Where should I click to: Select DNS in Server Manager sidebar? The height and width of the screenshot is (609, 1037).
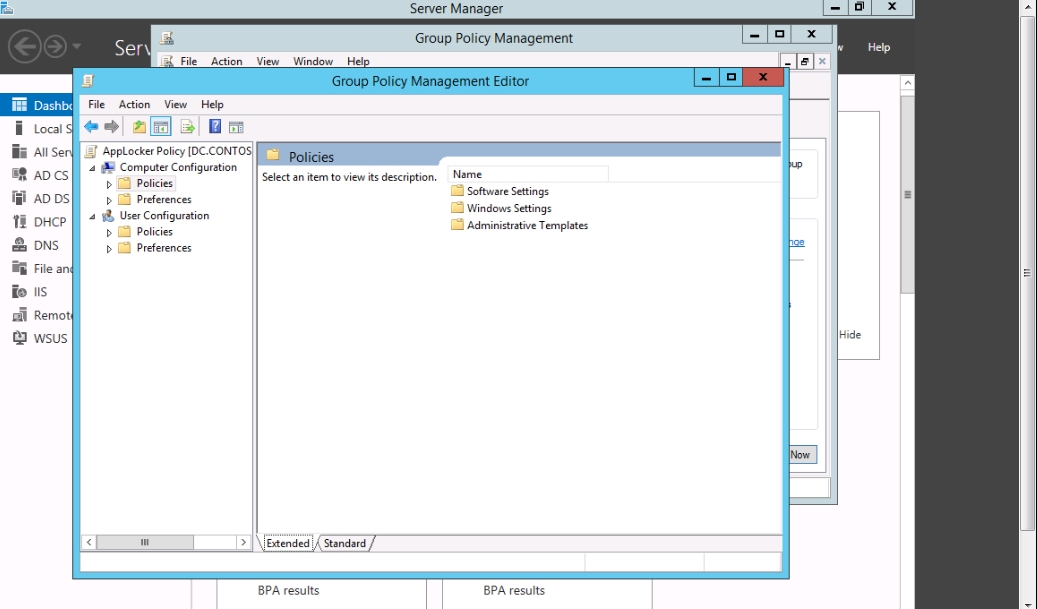(x=46, y=245)
